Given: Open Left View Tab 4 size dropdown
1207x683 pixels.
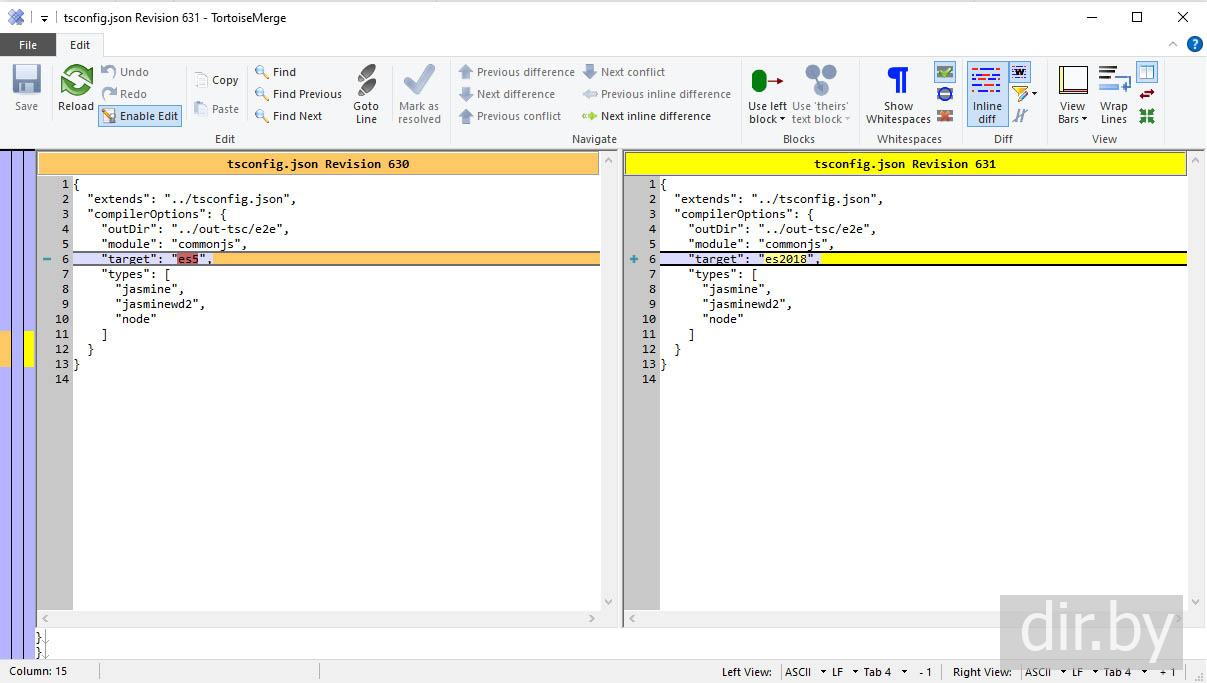Looking at the screenshot, I should click(x=884, y=672).
